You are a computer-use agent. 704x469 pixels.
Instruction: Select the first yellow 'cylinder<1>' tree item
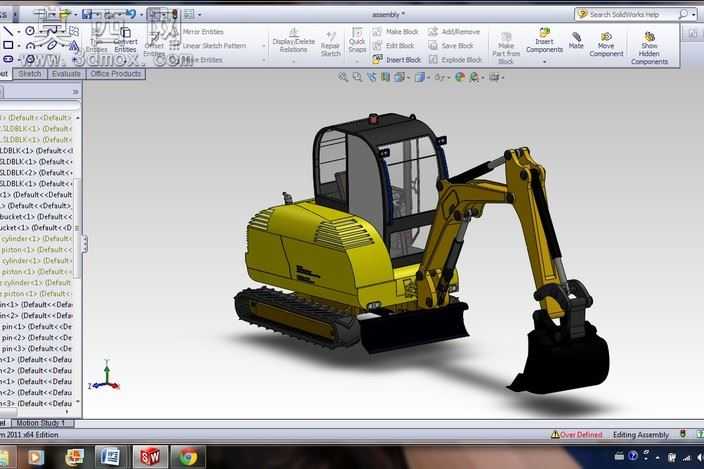coord(36,239)
